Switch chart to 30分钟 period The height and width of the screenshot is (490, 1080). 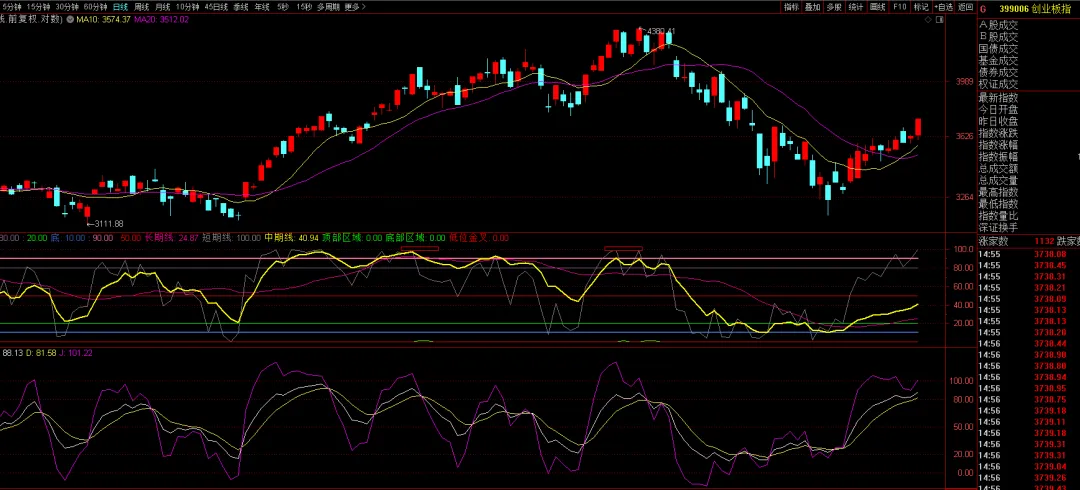click(x=68, y=7)
